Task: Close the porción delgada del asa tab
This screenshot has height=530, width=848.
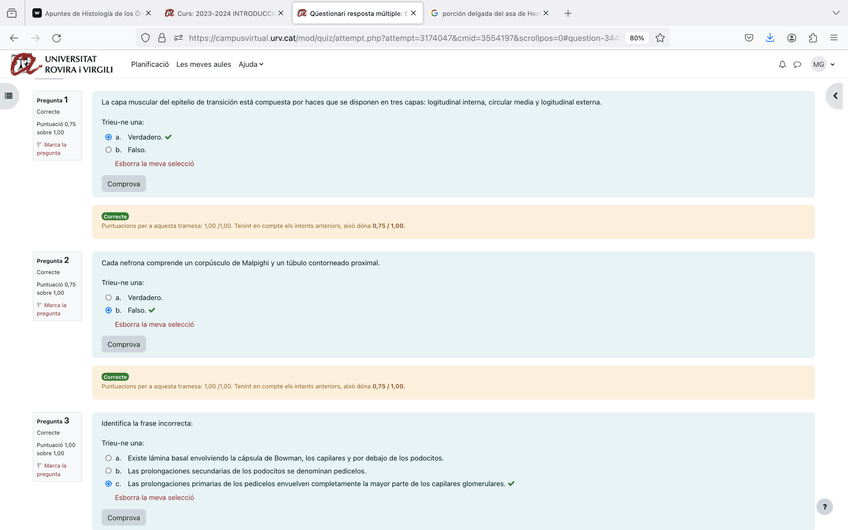Action: pos(546,13)
